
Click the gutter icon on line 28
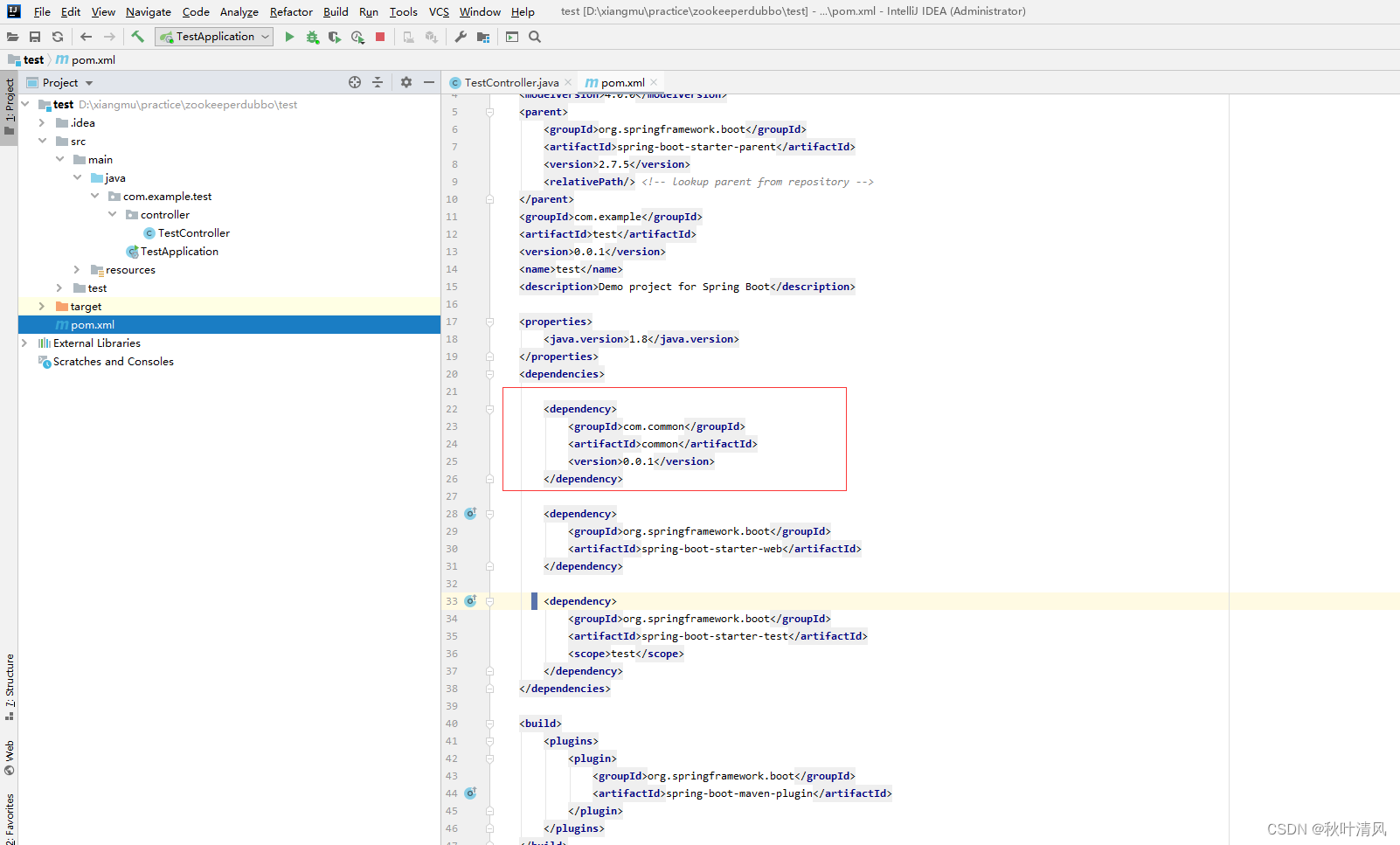(470, 514)
